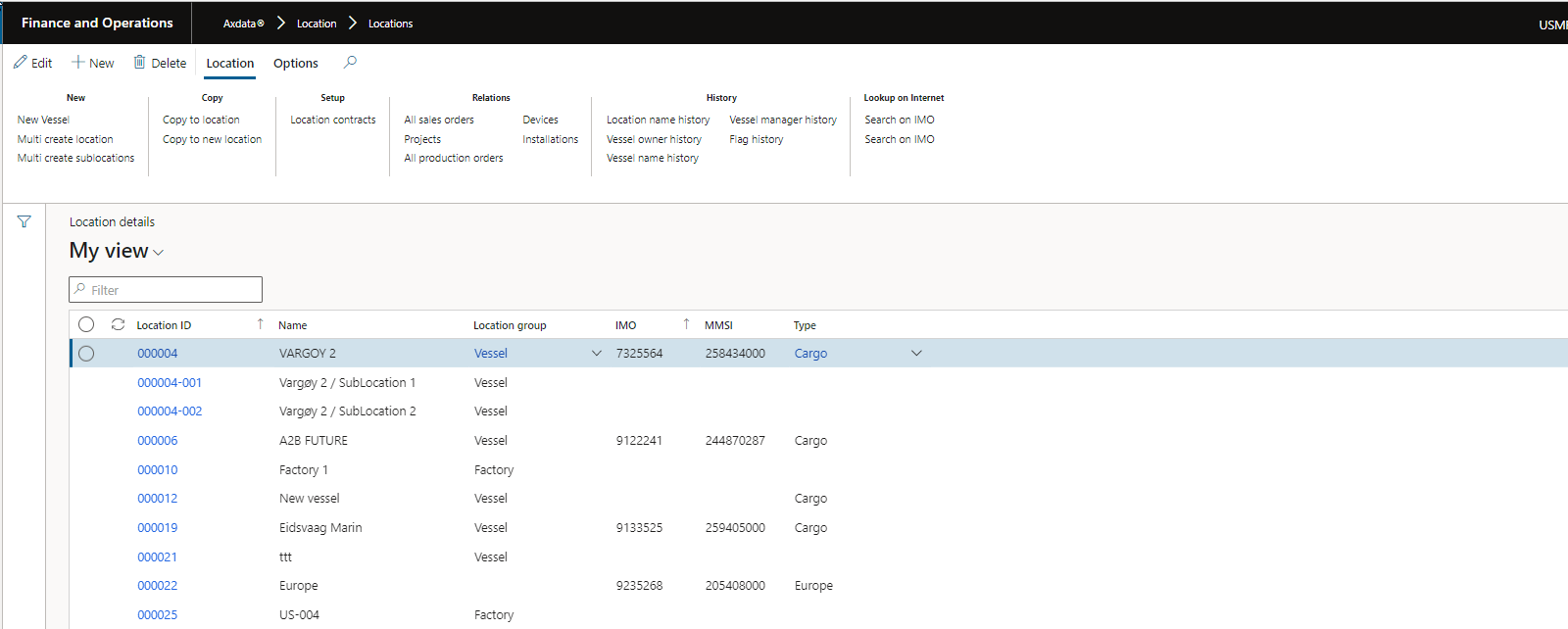The width and height of the screenshot is (1568, 629).
Task: Click the Factory 1 name cell
Action: click(x=304, y=470)
